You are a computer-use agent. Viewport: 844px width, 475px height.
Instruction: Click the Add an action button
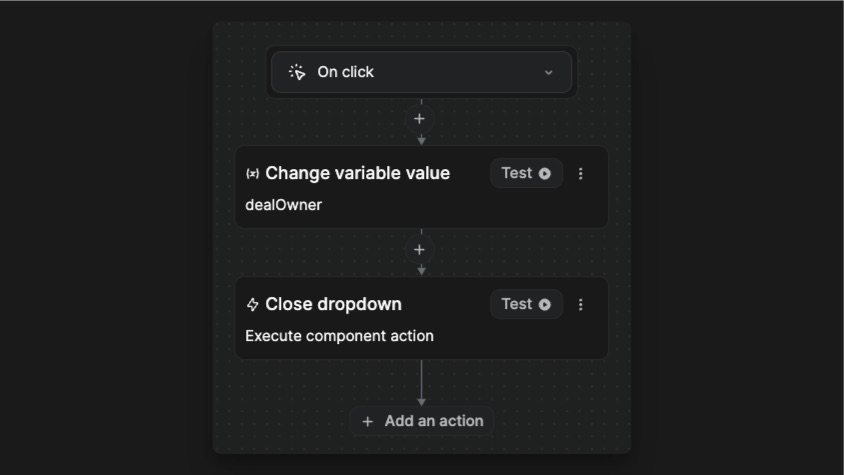(422, 421)
